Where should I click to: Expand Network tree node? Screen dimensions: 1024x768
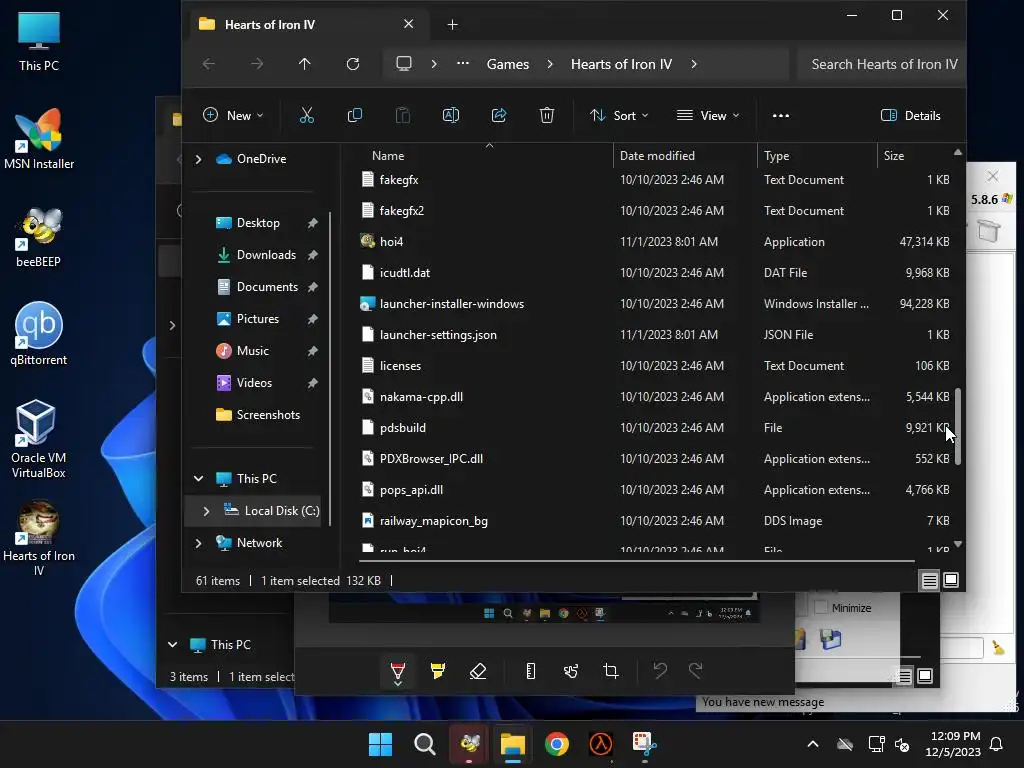click(x=199, y=543)
